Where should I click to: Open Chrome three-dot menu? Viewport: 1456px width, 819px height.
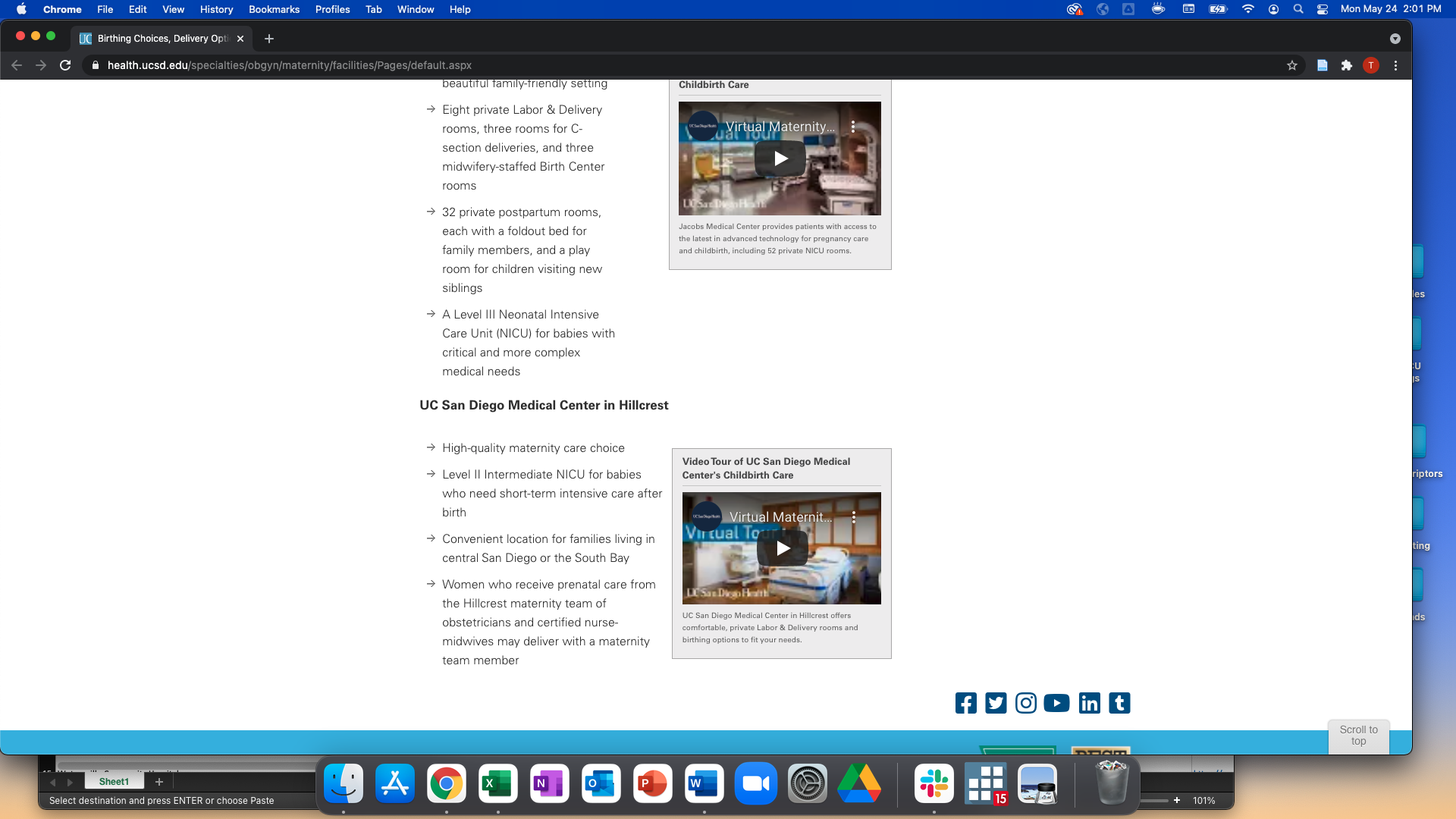[x=1395, y=65]
